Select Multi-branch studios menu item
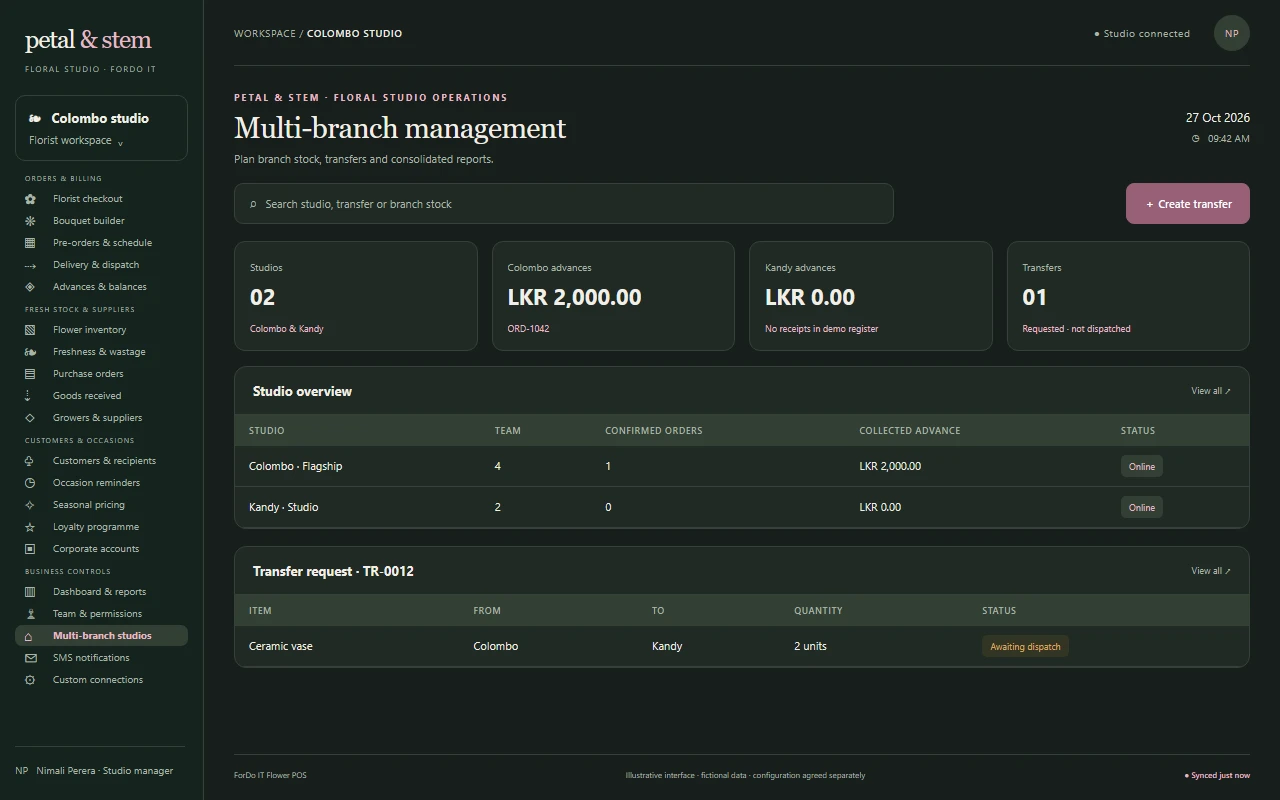Image resolution: width=1280 pixels, height=800 pixels. 101,636
